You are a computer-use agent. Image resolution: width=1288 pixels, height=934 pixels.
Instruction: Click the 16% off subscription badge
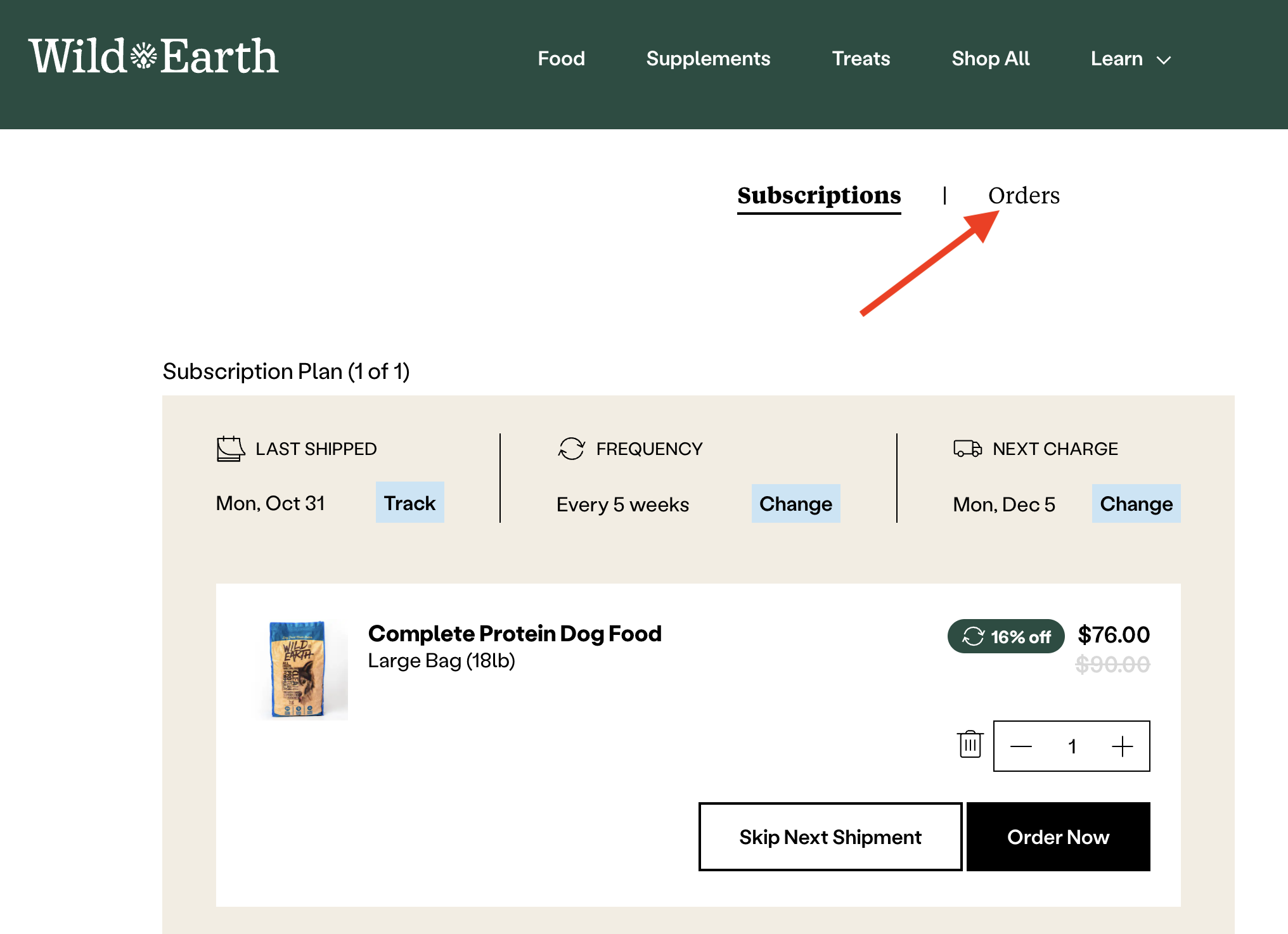click(x=1005, y=636)
